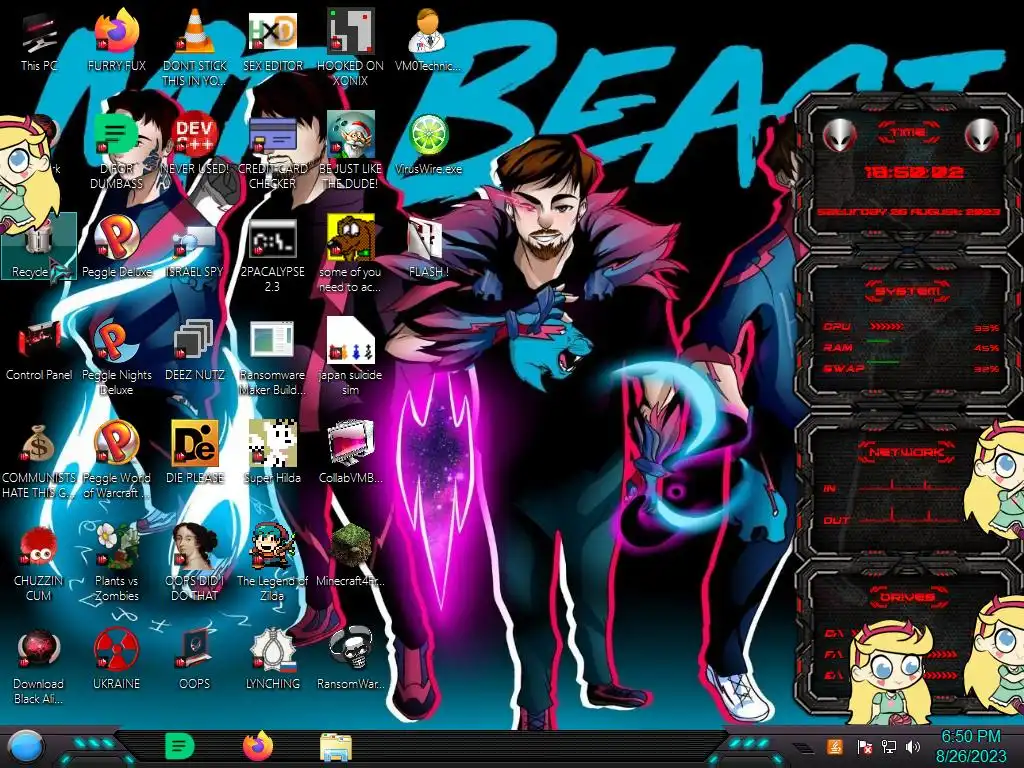Open the taskbar clock showing 6:50 PM

pos(971,746)
